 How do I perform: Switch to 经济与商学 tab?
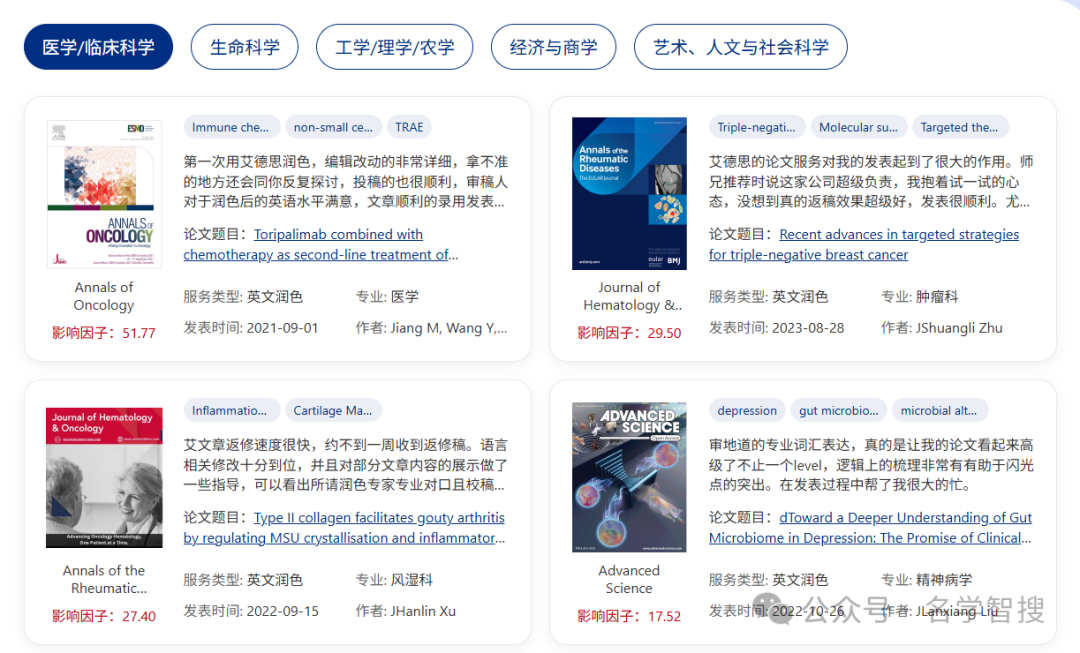click(553, 47)
